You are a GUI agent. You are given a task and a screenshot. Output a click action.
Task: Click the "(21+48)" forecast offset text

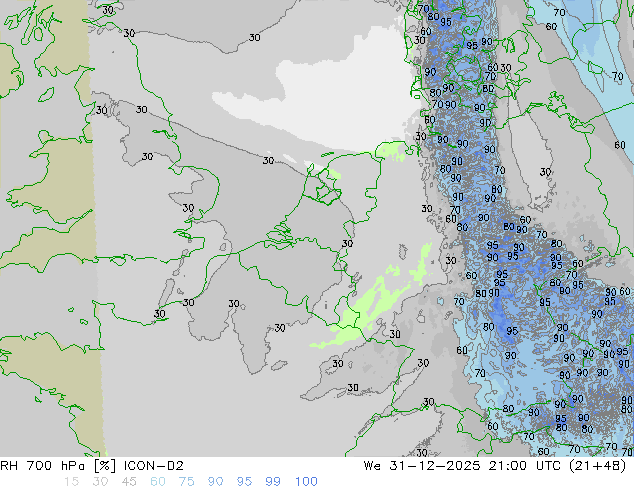[597, 466]
